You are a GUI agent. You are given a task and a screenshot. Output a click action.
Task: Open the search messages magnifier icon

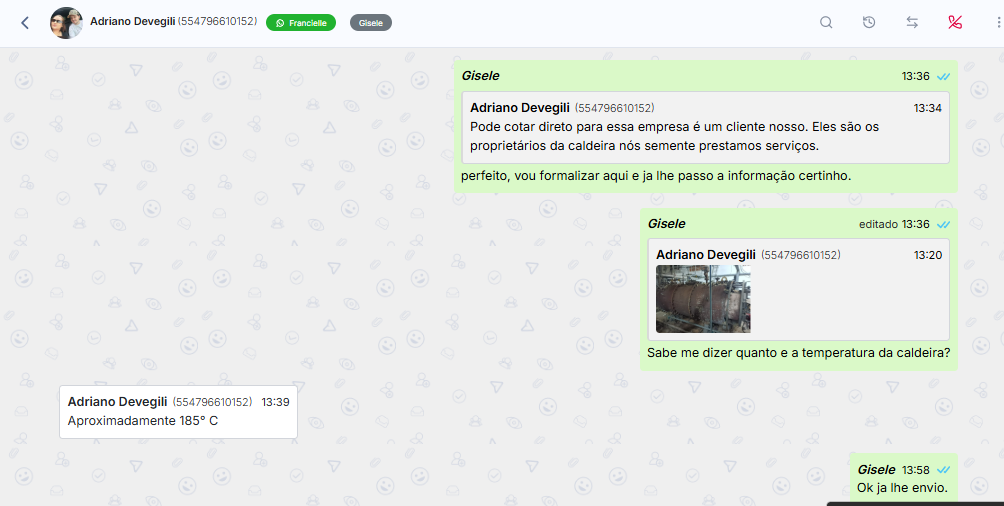click(x=826, y=23)
